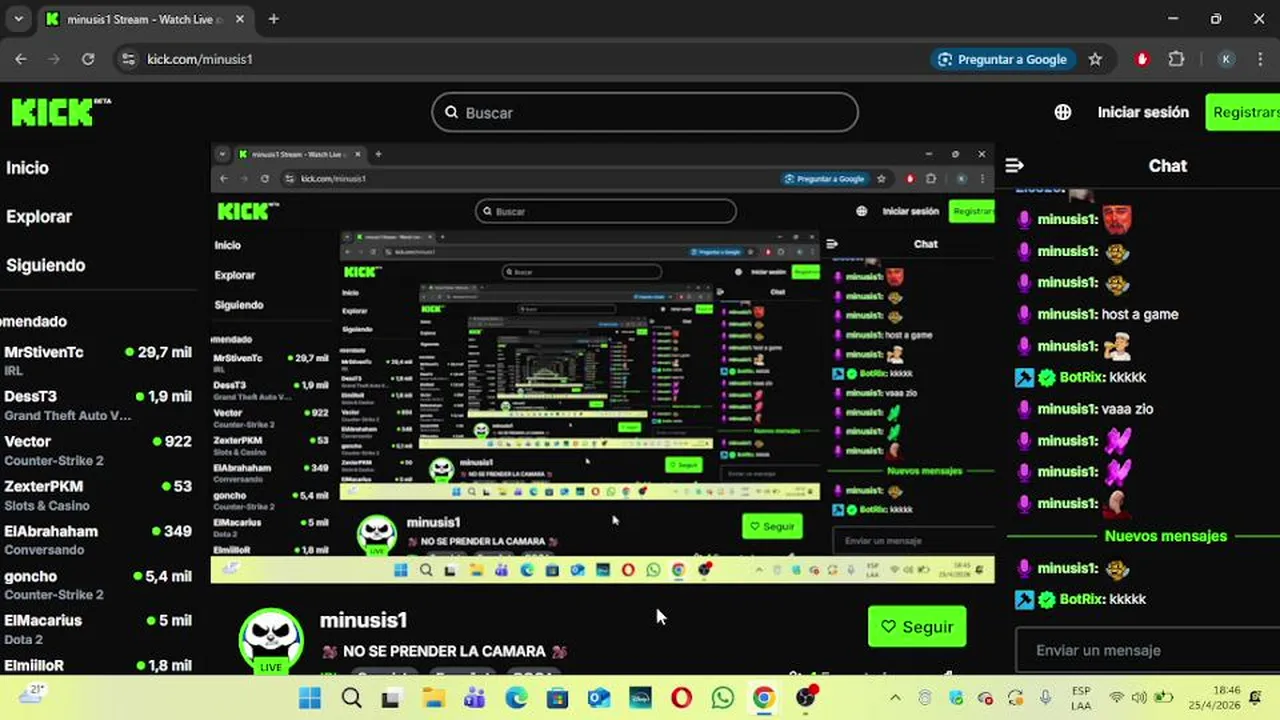The image size is (1280, 720).
Task: Click Iniciar sesión to log in
Action: coord(1143,112)
